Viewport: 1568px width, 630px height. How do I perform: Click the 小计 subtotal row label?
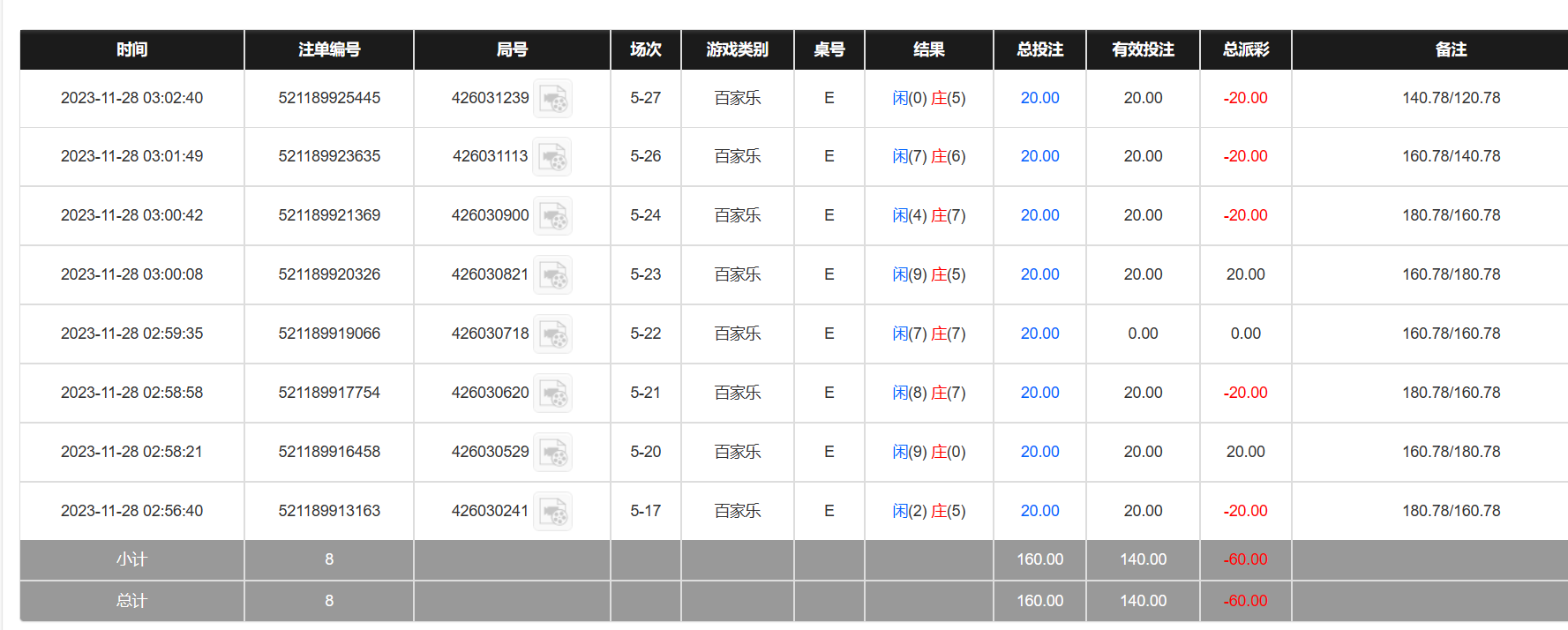pyautogui.click(x=131, y=559)
